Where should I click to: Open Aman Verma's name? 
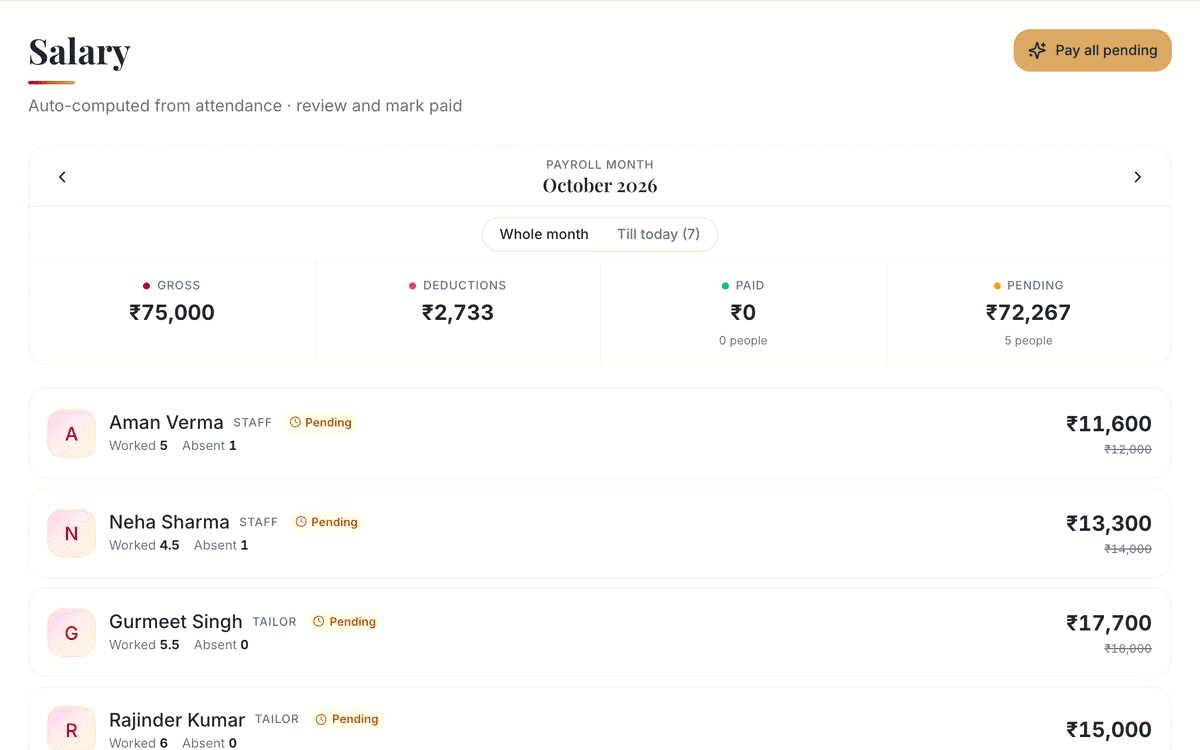(166, 423)
